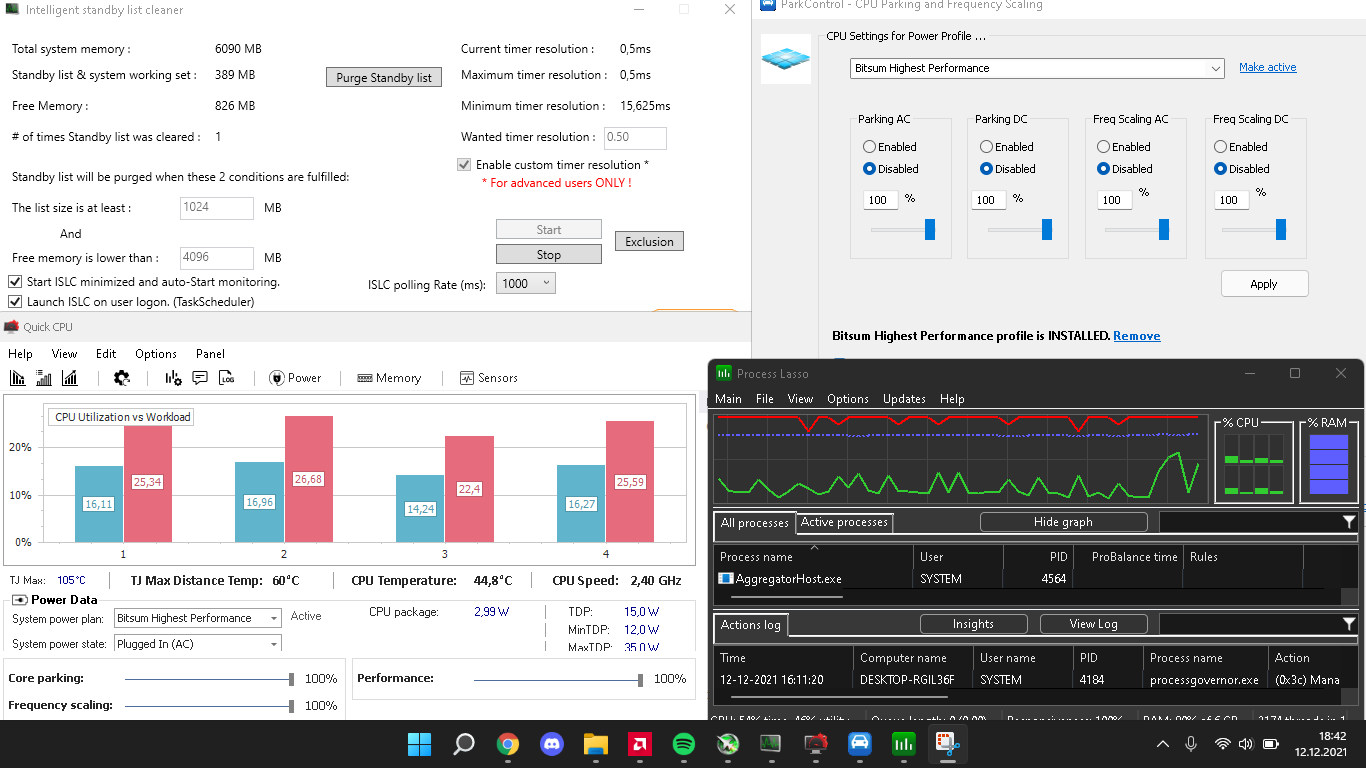1366x768 pixels.
Task: Select Enabled under Freq Scaling DC
Action: [x=1220, y=147]
